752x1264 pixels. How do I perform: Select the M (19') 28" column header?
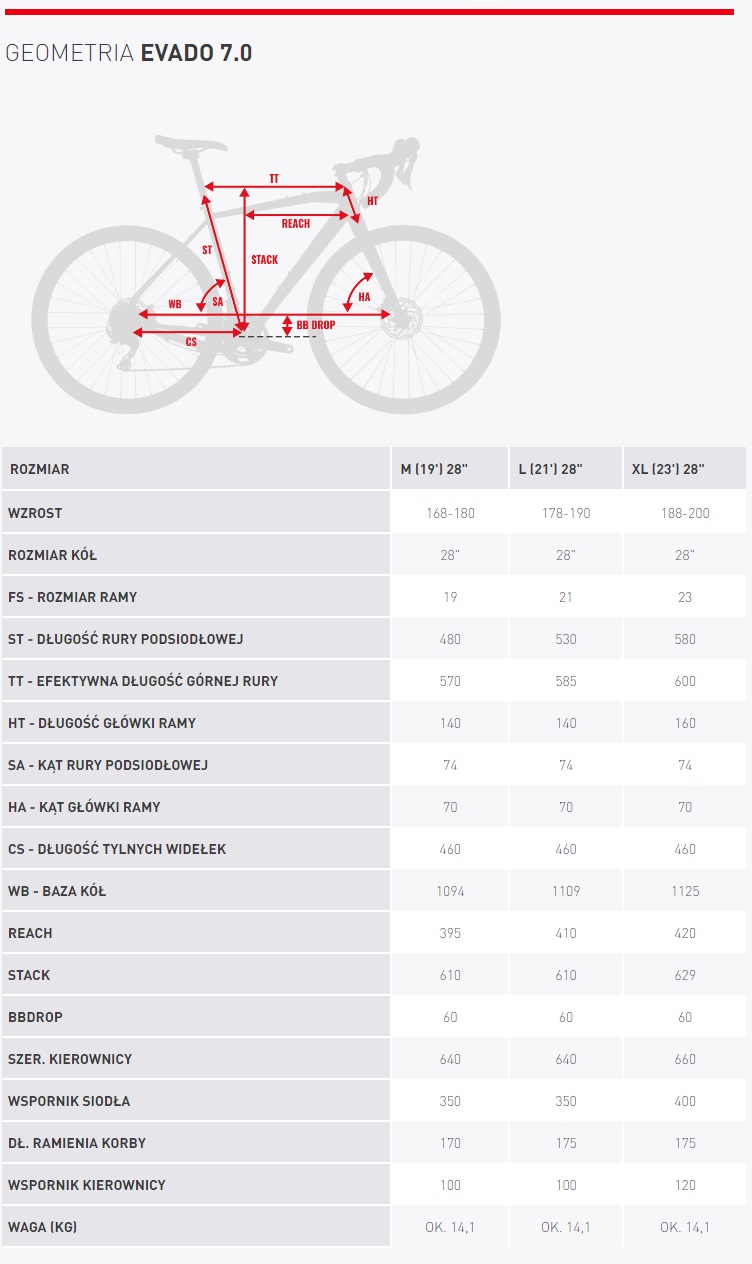(x=448, y=468)
